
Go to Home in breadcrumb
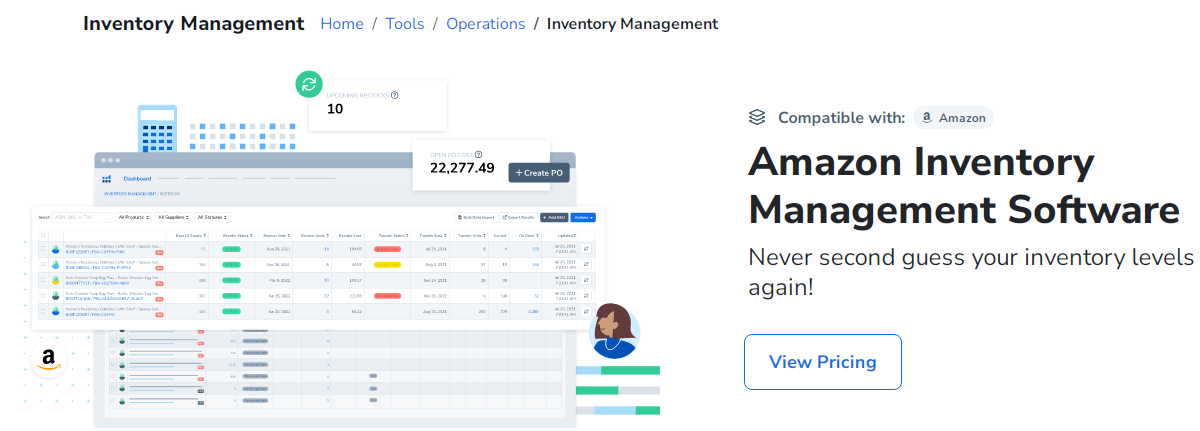pyautogui.click(x=342, y=23)
